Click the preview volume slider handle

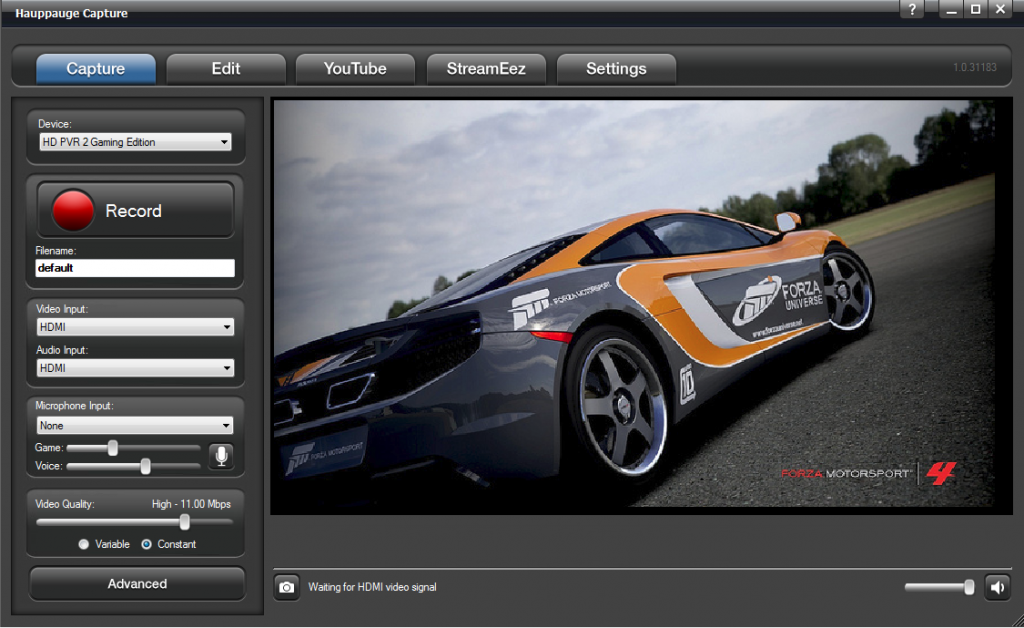(x=969, y=587)
